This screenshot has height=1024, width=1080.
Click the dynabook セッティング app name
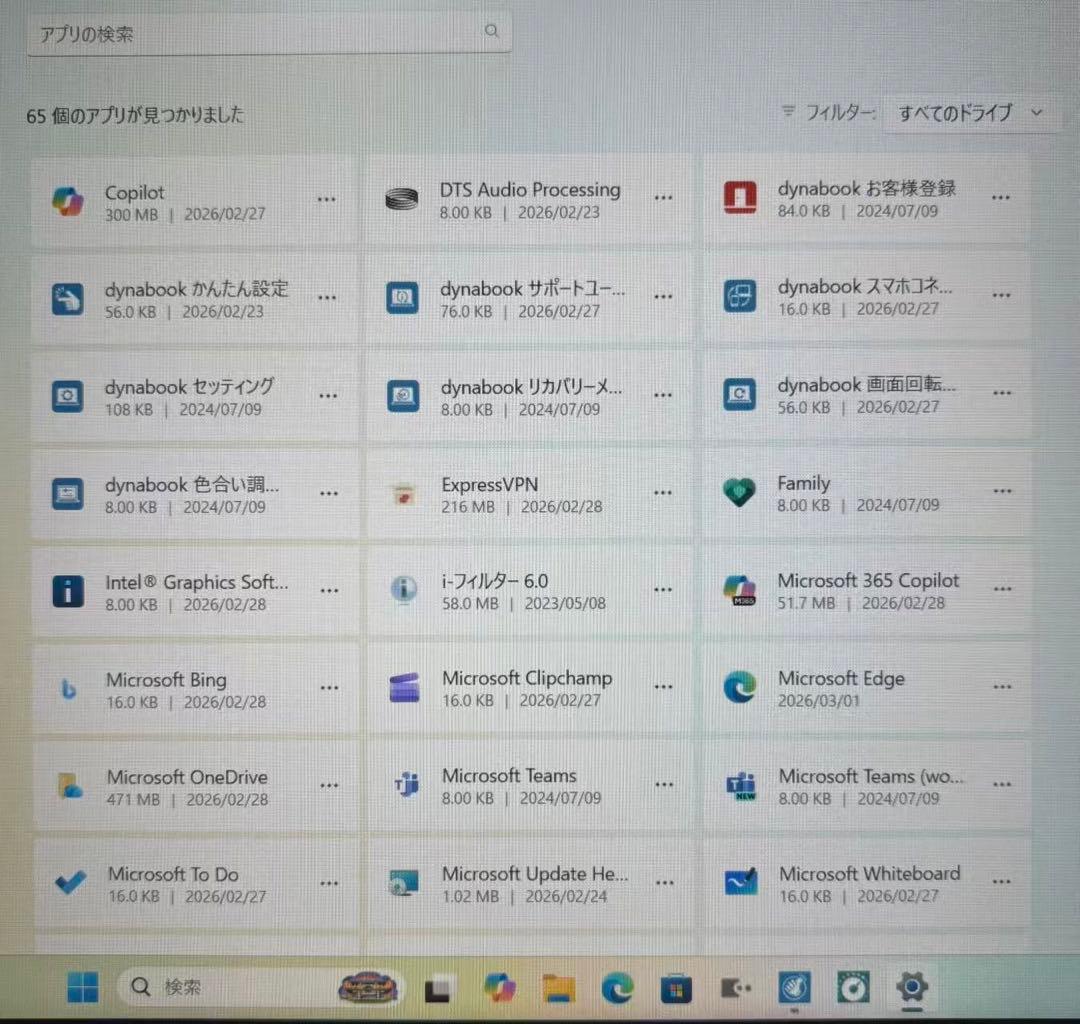[x=189, y=387]
